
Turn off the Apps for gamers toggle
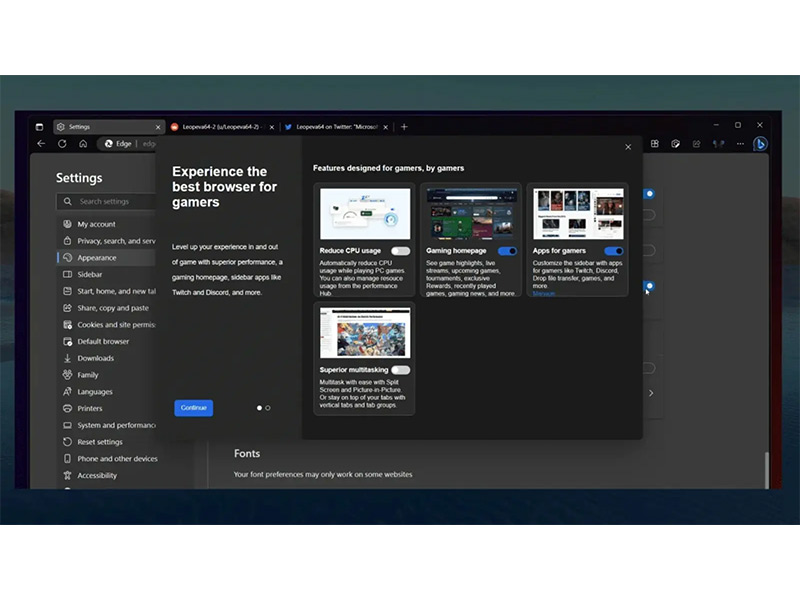(614, 251)
